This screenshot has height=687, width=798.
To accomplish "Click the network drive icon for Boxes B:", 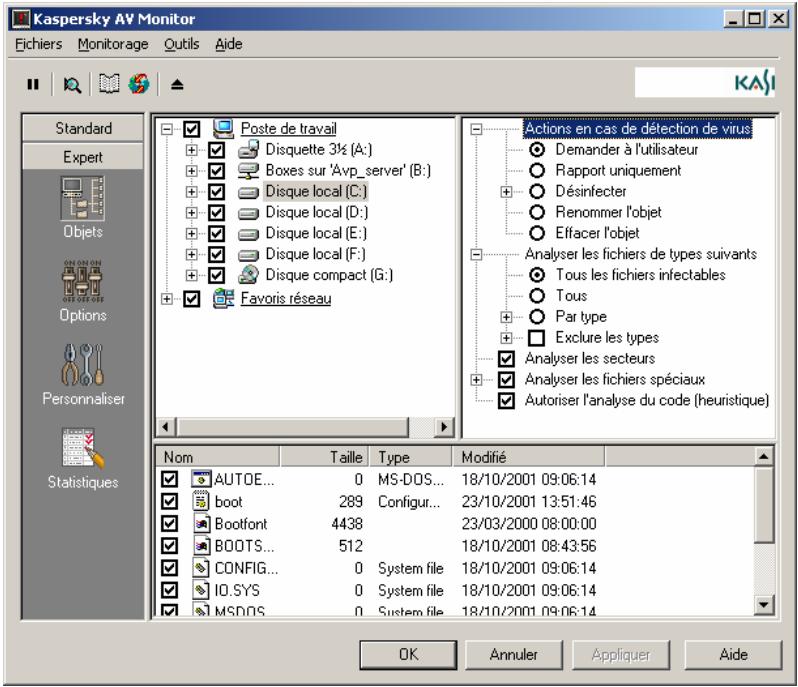I will click(248, 170).
